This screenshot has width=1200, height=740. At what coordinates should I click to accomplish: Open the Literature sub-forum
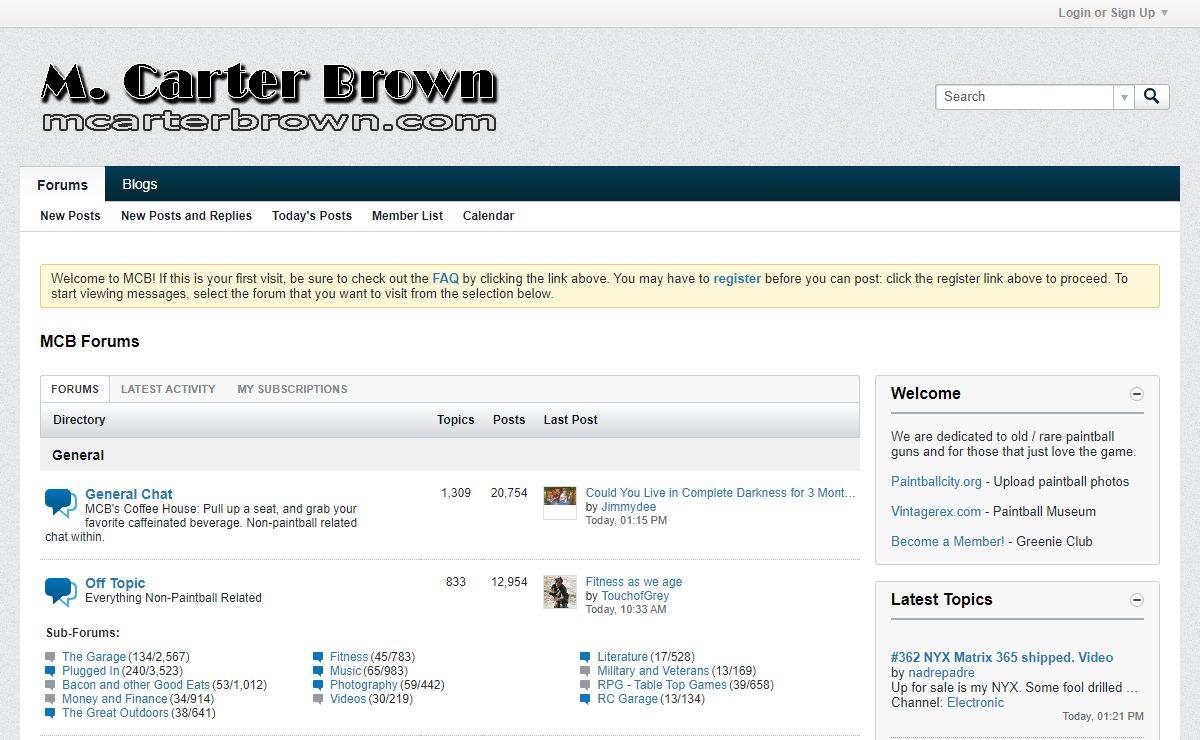(623, 657)
